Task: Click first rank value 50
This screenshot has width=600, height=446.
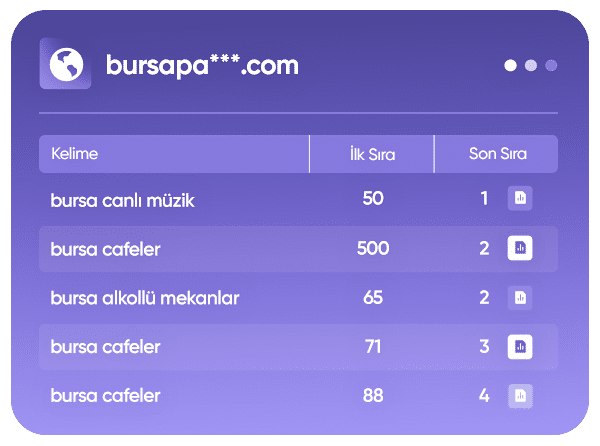Action: tap(373, 199)
